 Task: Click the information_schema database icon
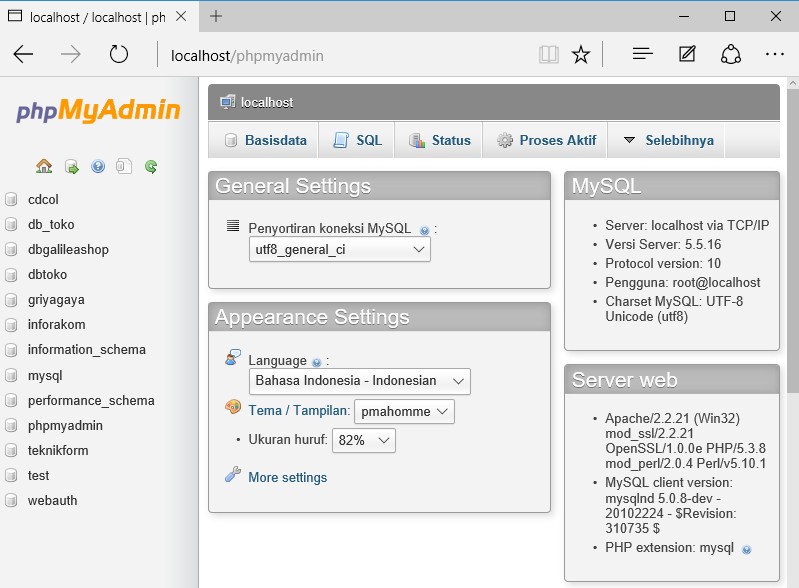(x=11, y=350)
